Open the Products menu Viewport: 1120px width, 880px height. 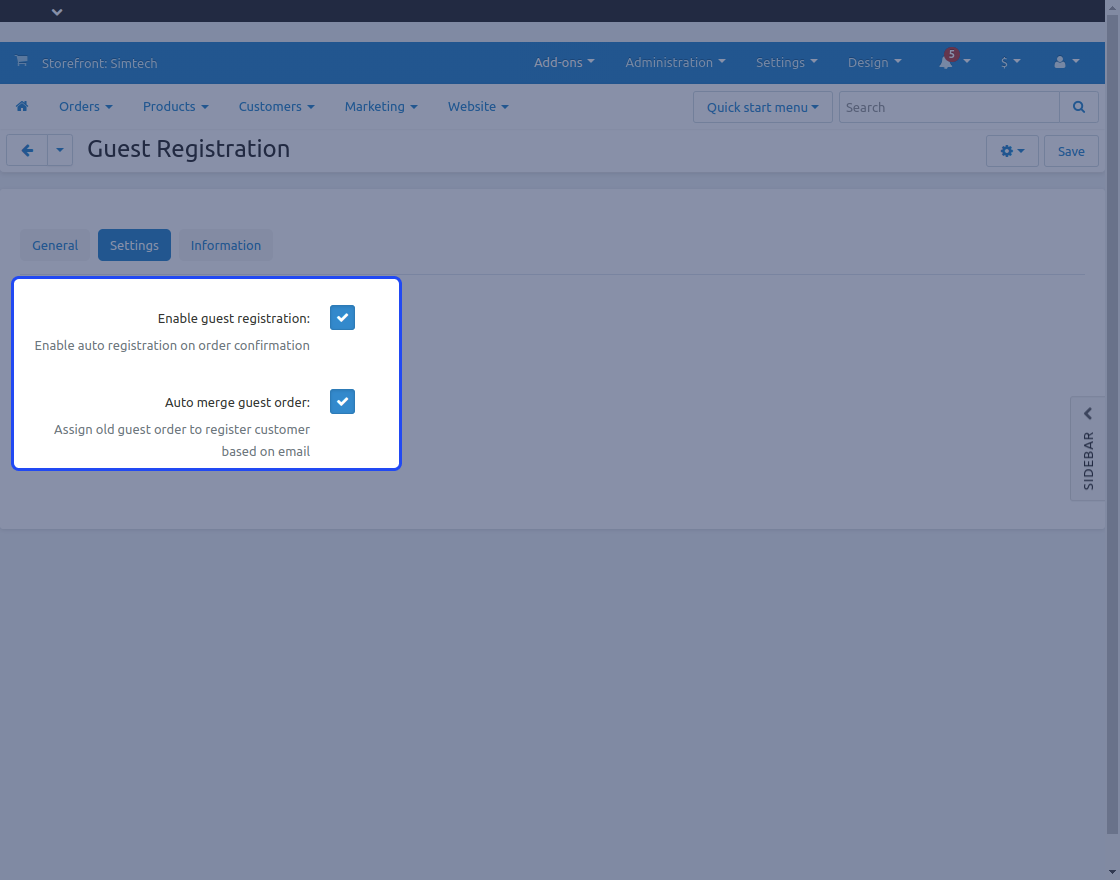click(x=176, y=106)
